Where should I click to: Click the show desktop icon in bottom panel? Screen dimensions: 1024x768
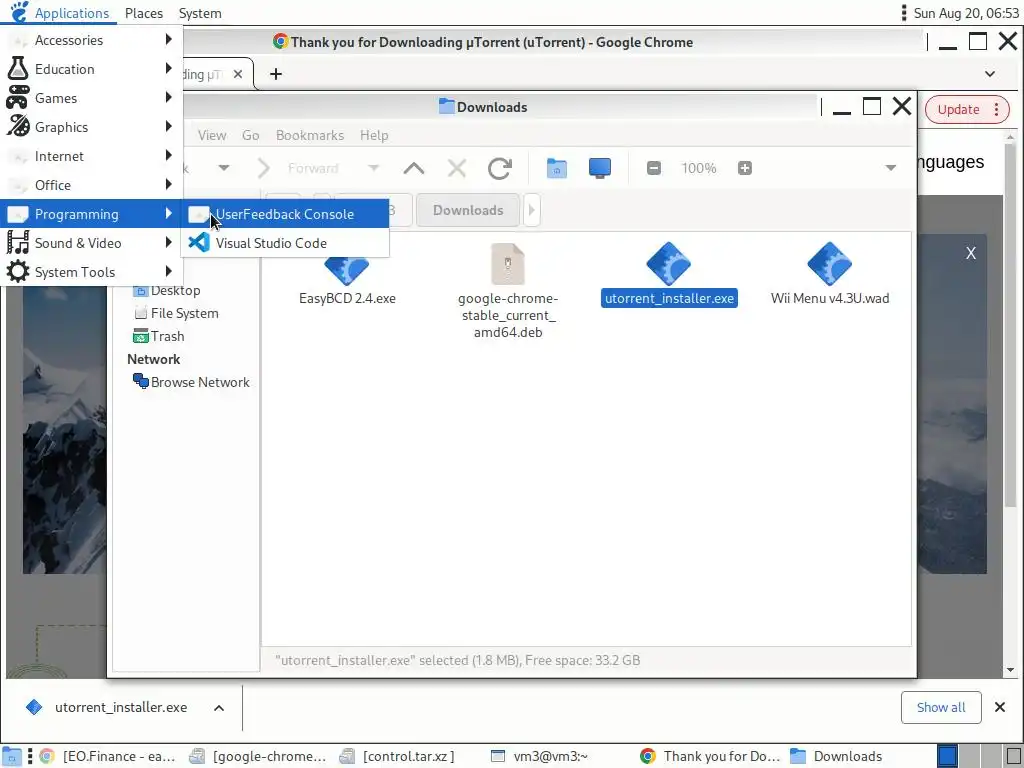coord(11,756)
